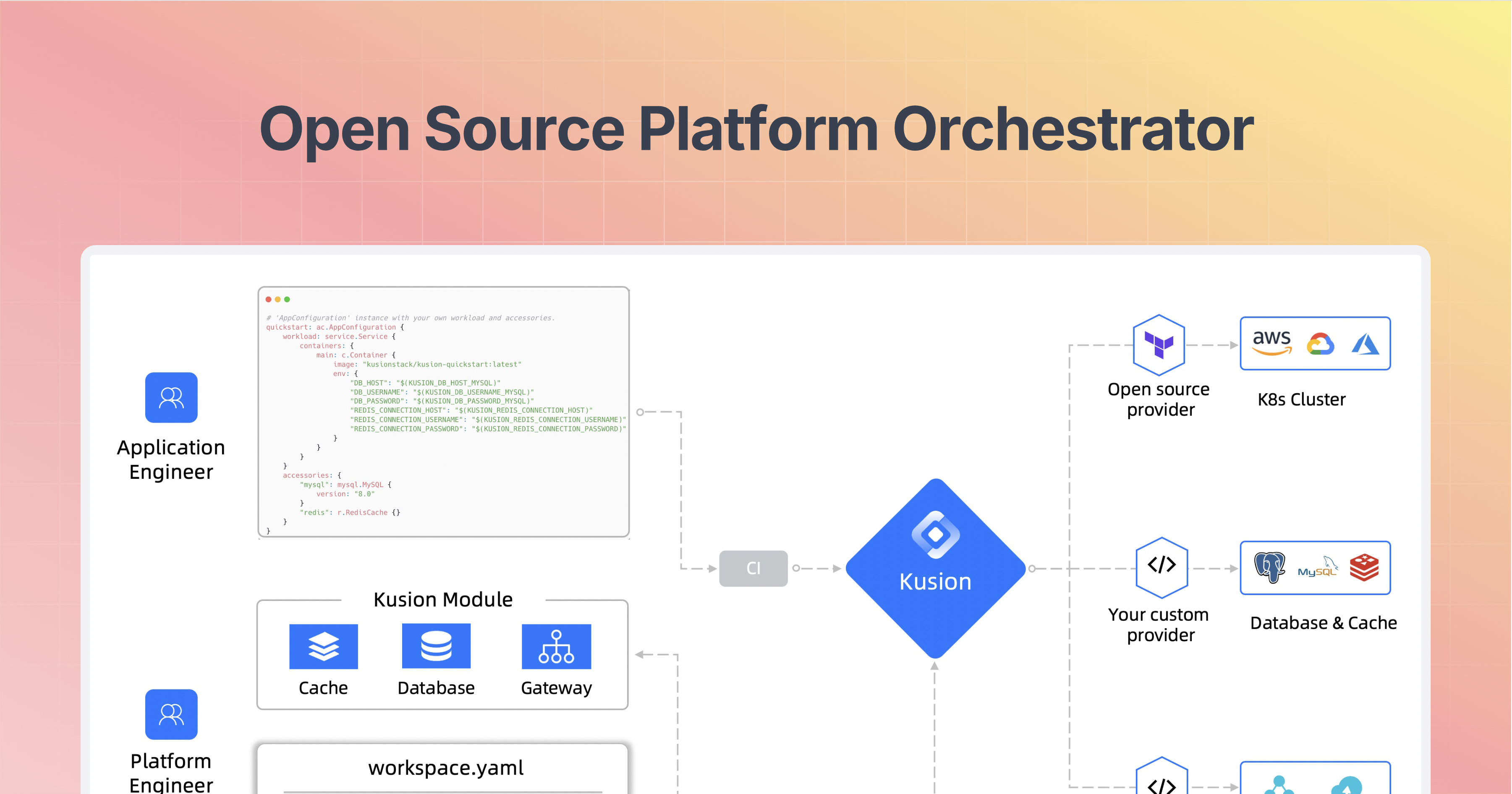Image resolution: width=1512 pixels, height=794 pixels.
Task: Click the code comment about AppConfiguration instance
Action: 410,318
